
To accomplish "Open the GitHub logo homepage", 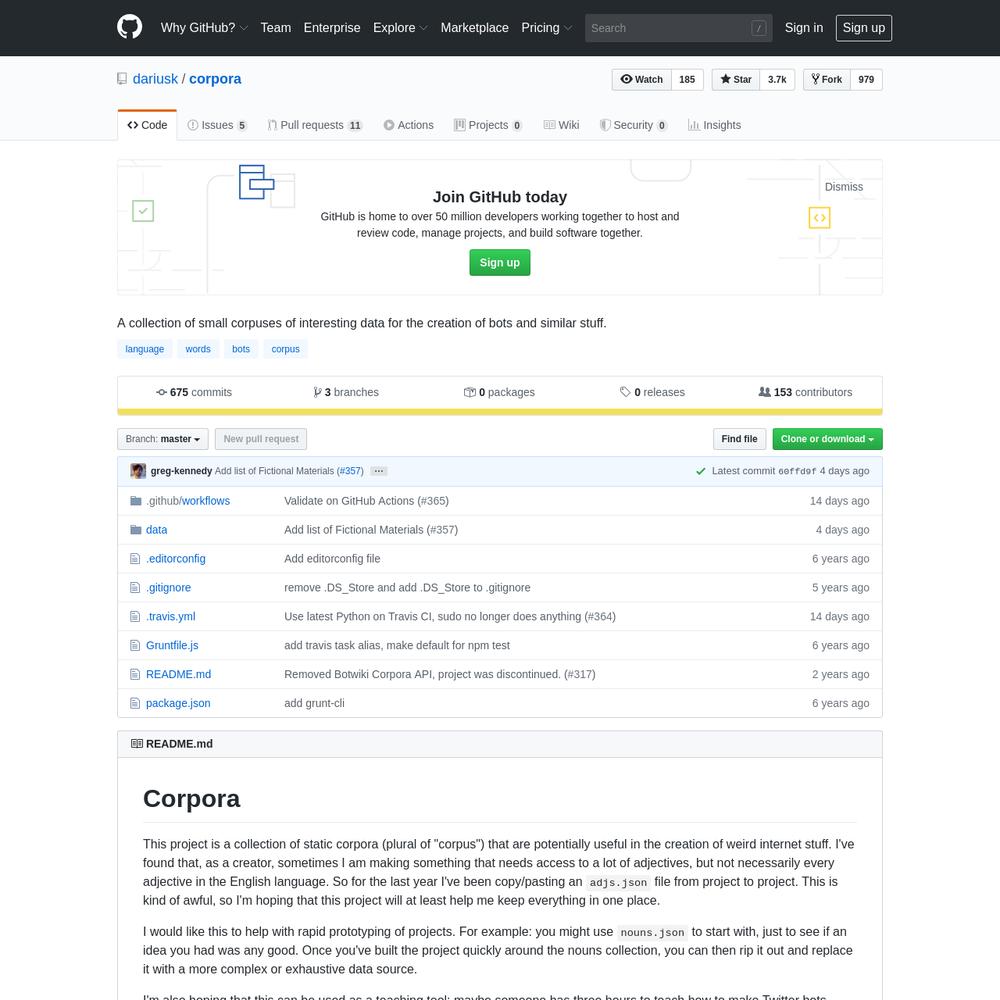I will click(x=129, y=27).
